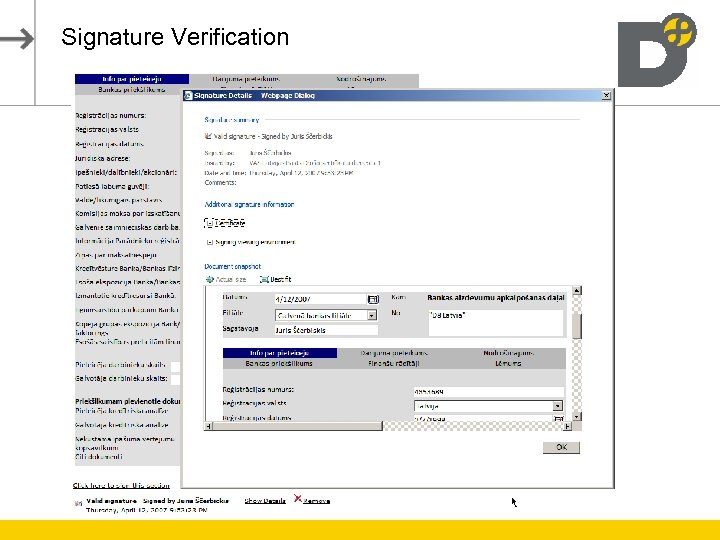Select Darījuma pieteikums tab in document snapshot
This screenshot has height=540, width=720.
pyautogui.click(x=394, y=353)
